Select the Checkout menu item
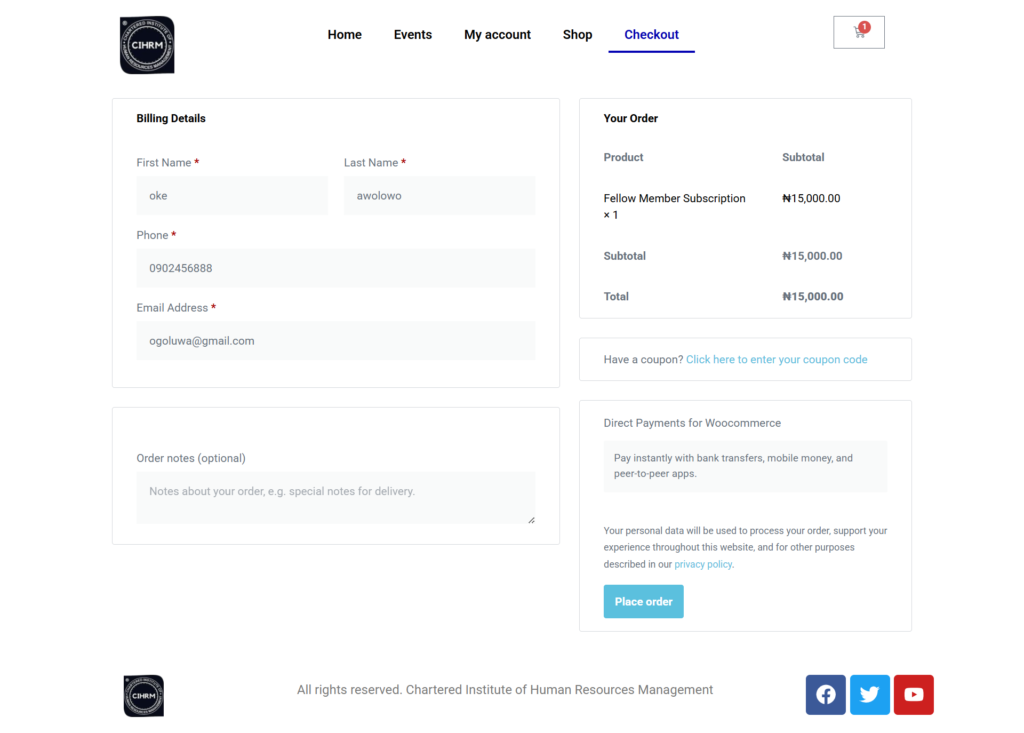This screenshot has height=733, width=1024. click(651, 34)
